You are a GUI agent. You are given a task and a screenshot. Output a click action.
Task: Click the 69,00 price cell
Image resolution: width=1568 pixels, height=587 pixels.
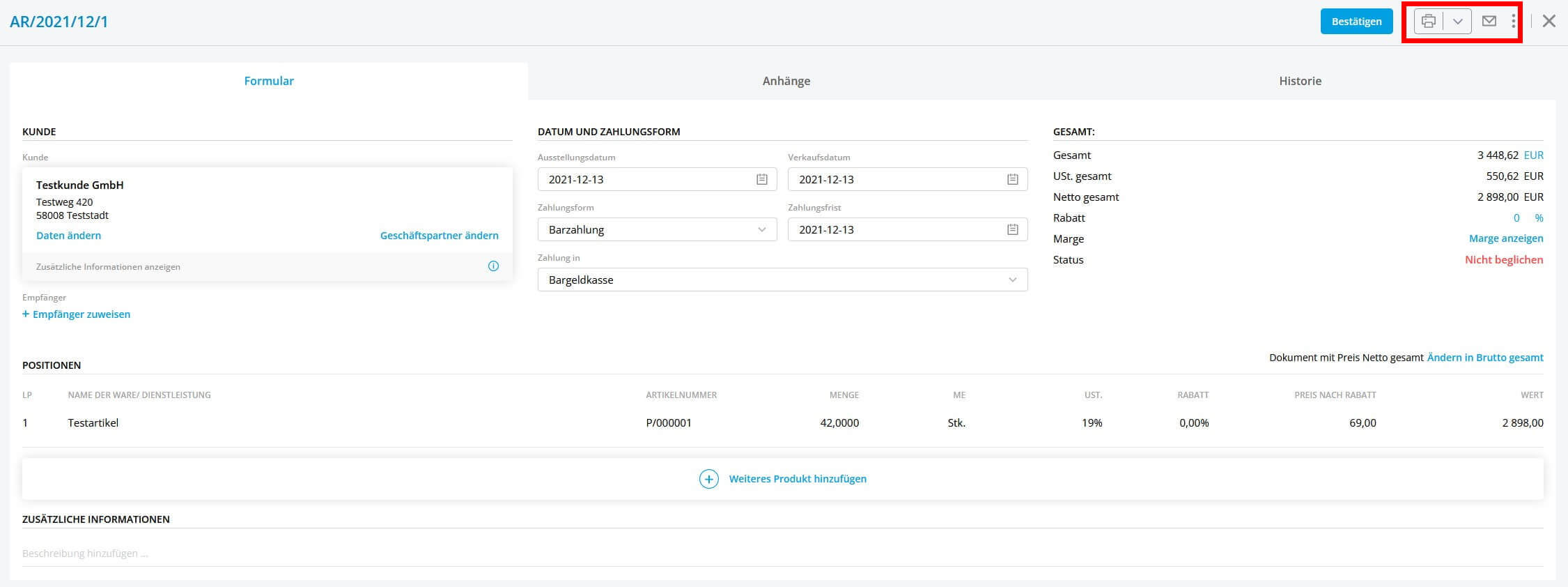click(1363, 423)
